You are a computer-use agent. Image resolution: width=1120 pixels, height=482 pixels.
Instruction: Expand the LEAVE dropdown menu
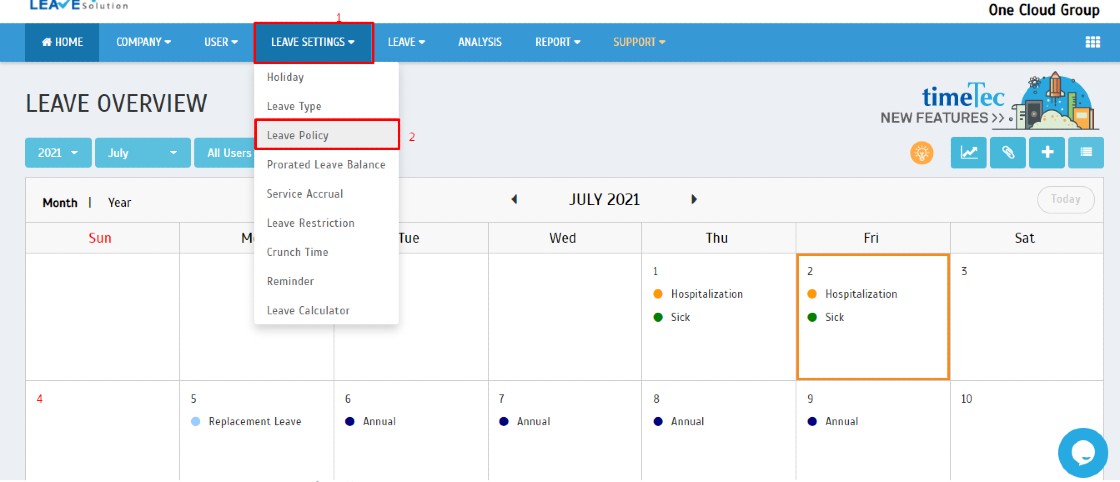(x=406, y=42)
